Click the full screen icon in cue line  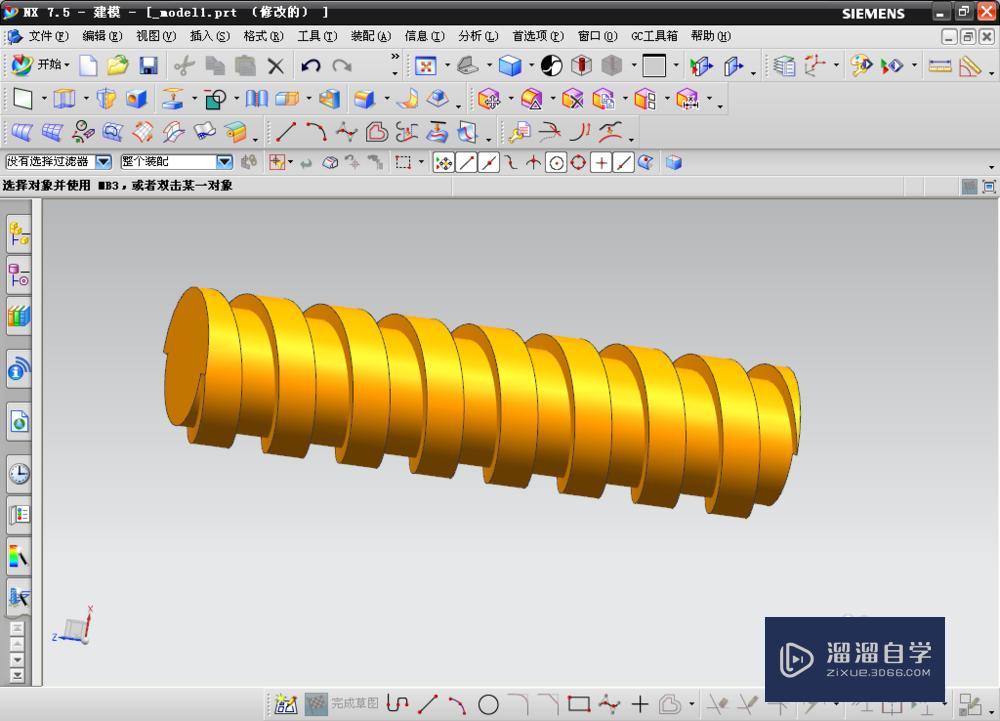pos(989,187)
